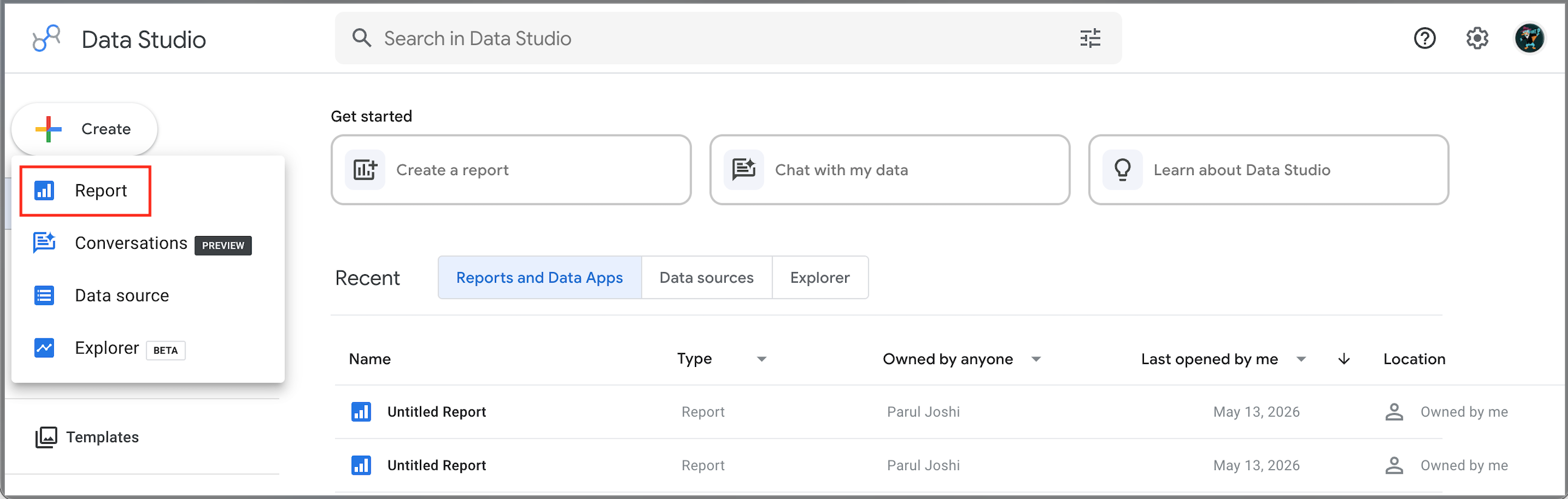Click the Recent section heading
This screenshot has width=1568, height=499.
pos(367,278)
